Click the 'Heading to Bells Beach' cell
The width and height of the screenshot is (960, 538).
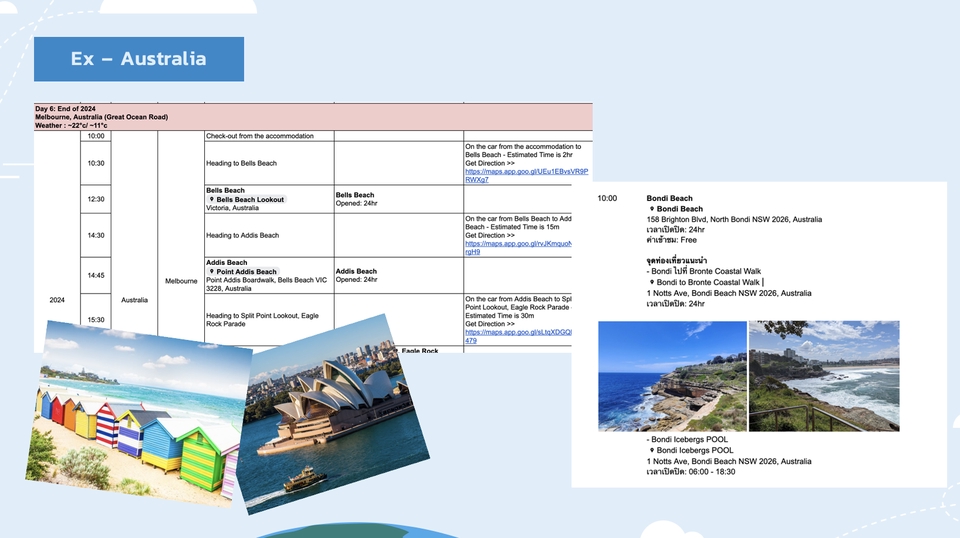pyautogui.click(x=269, y=163)
